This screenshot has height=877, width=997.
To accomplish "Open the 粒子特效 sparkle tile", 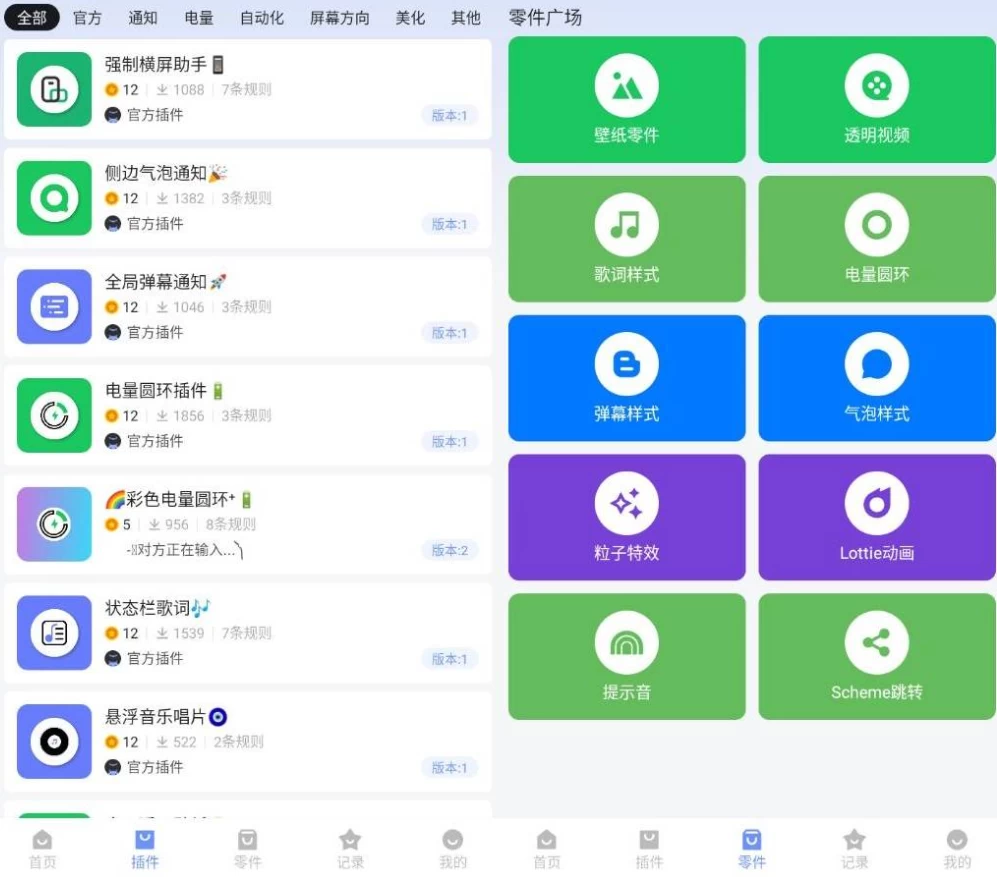I will 626,517.
